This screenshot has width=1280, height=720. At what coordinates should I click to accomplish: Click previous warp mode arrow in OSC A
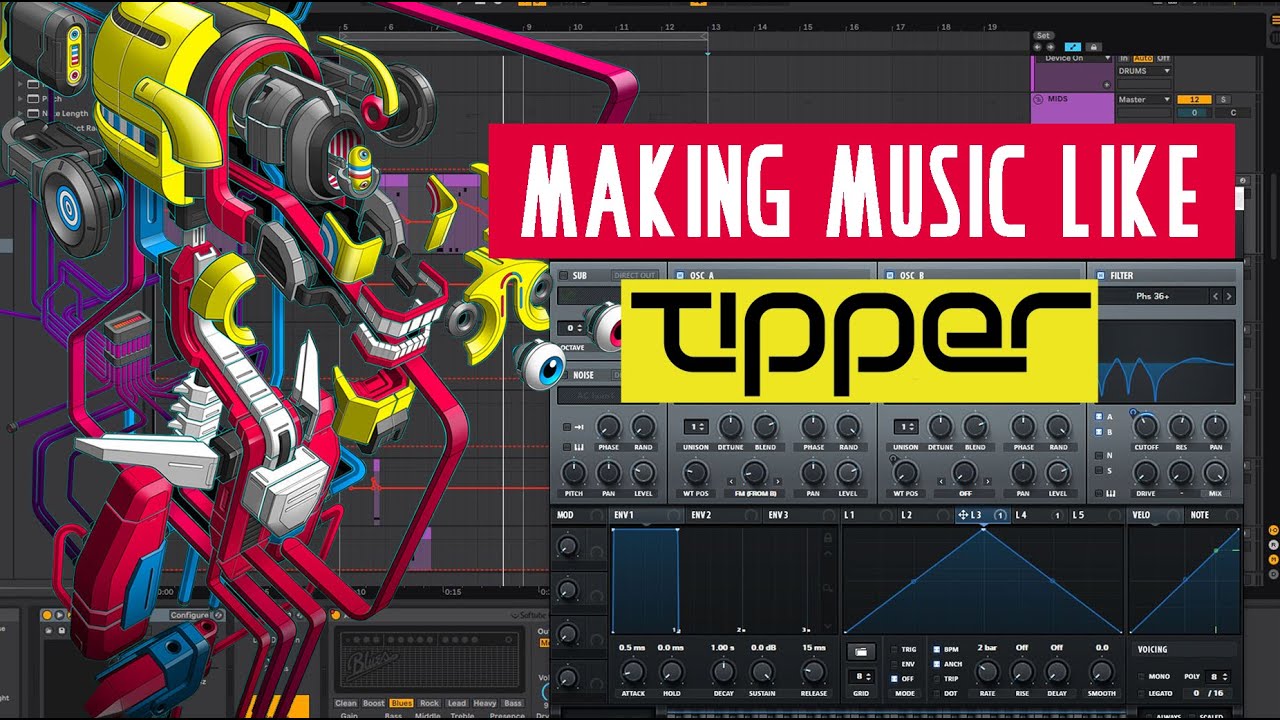click(x=732, y=481)
